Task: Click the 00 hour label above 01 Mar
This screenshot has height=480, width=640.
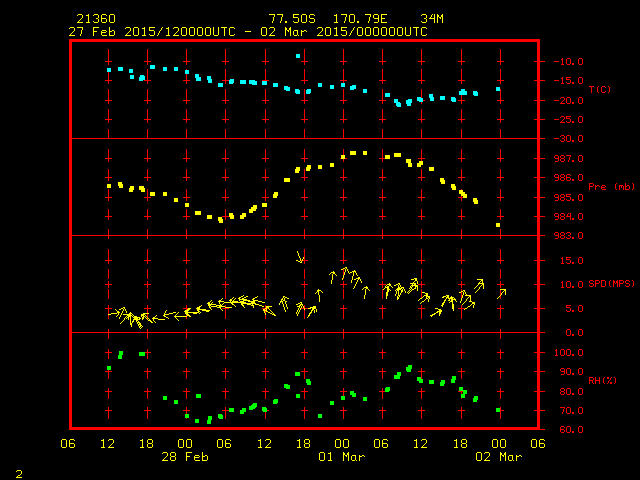Action: coord(342,444)
